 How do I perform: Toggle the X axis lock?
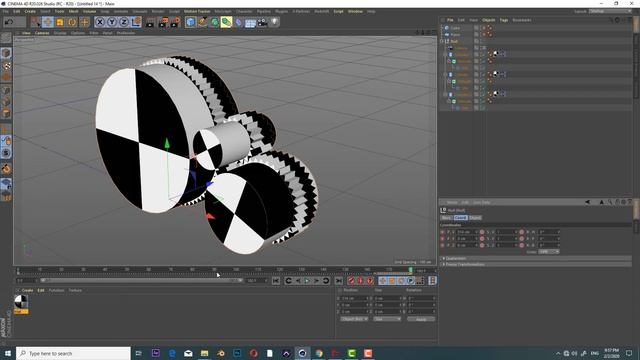pos(100,22)
